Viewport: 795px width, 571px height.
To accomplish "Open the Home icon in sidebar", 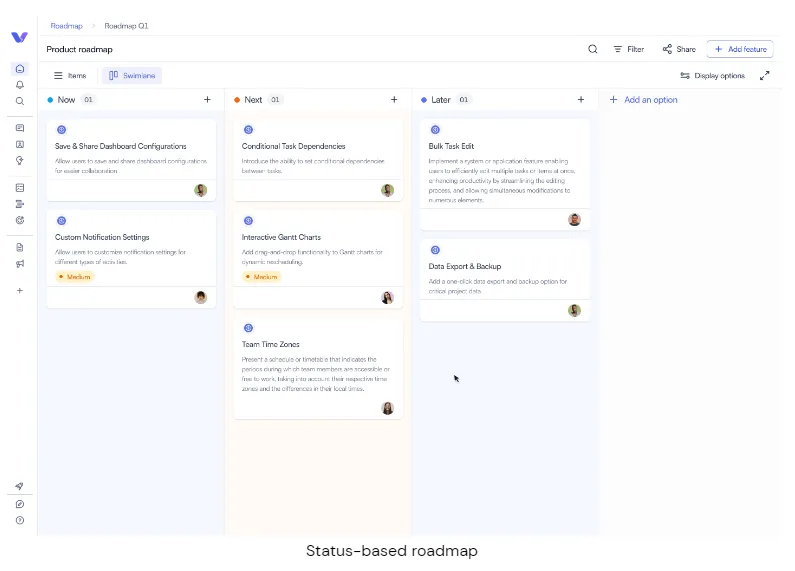I will [20, 68].
